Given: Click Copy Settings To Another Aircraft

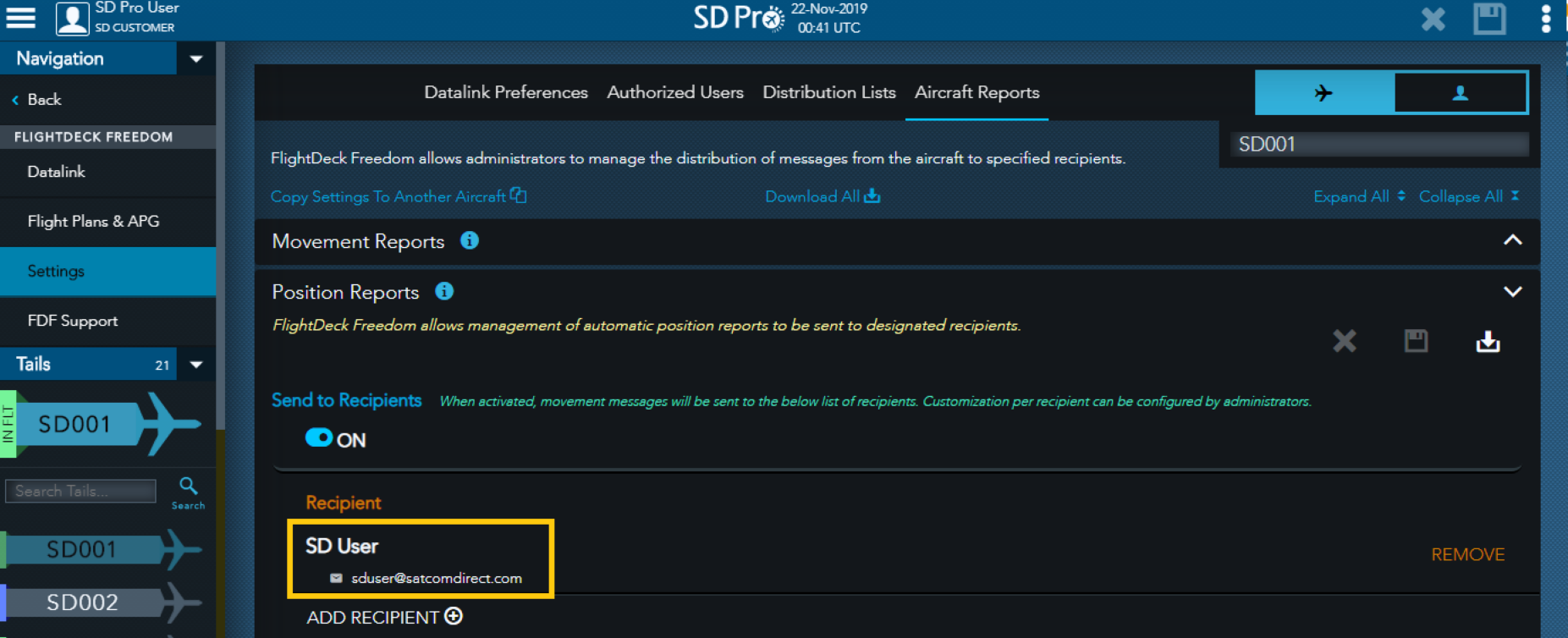Looking at the screenshot, I should 399,196.
